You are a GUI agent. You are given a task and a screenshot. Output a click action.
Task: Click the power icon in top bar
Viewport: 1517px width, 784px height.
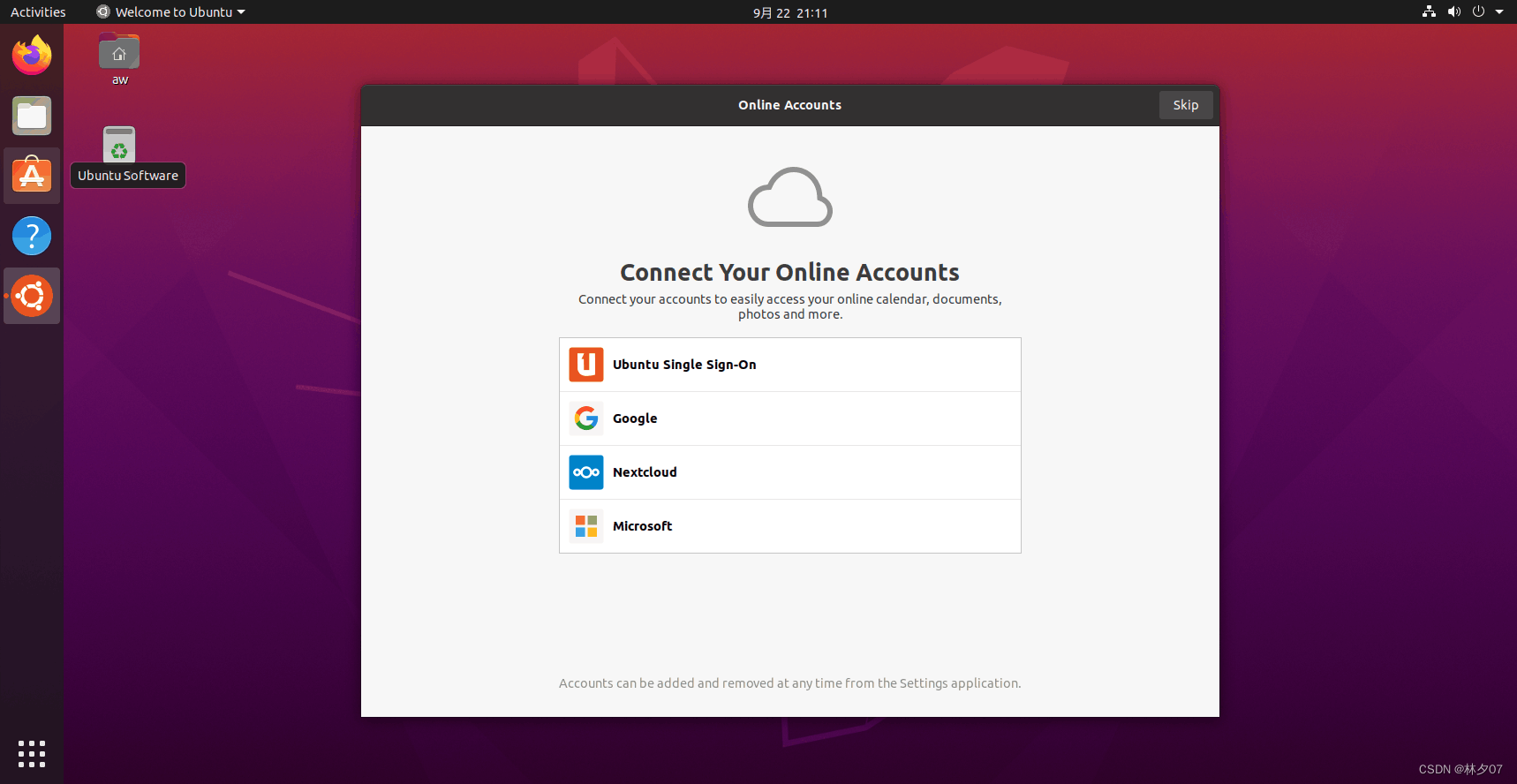1478,11
